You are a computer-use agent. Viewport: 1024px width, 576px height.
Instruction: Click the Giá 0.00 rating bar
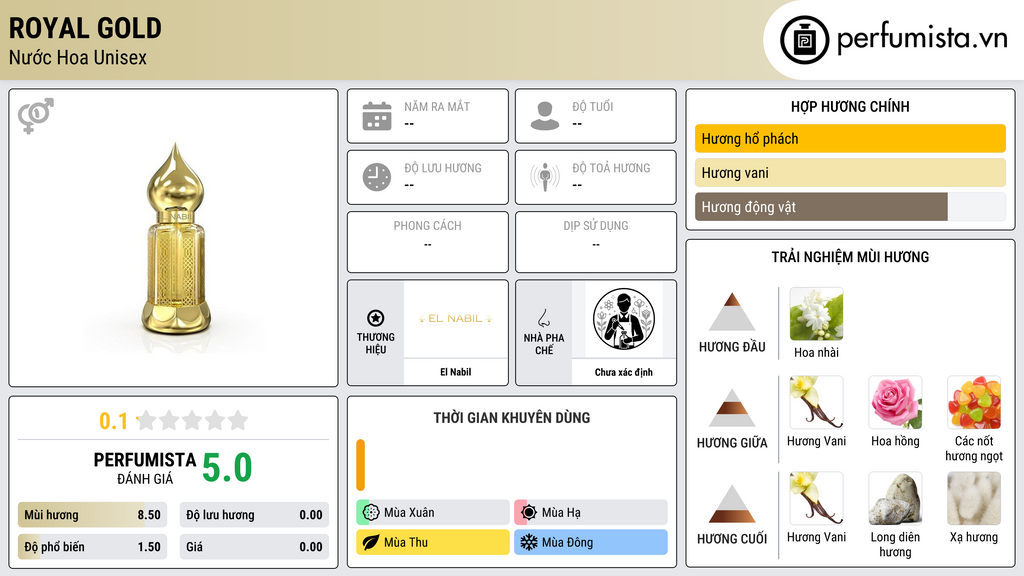[254, 547]
